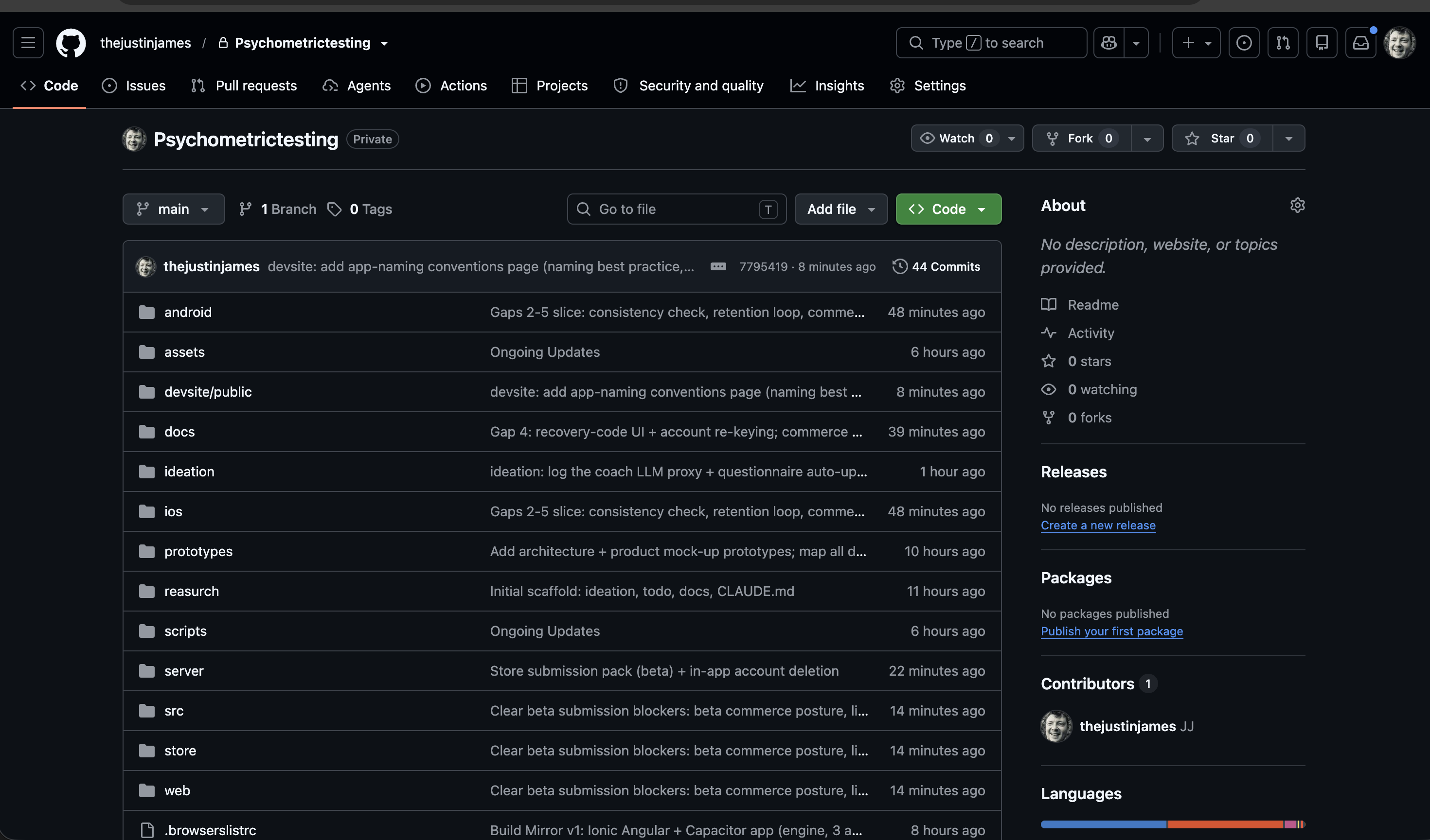Open Copilot chat icon in header
The image size is (1430, 840).
pyautogui.click(x=1109, y=43)
